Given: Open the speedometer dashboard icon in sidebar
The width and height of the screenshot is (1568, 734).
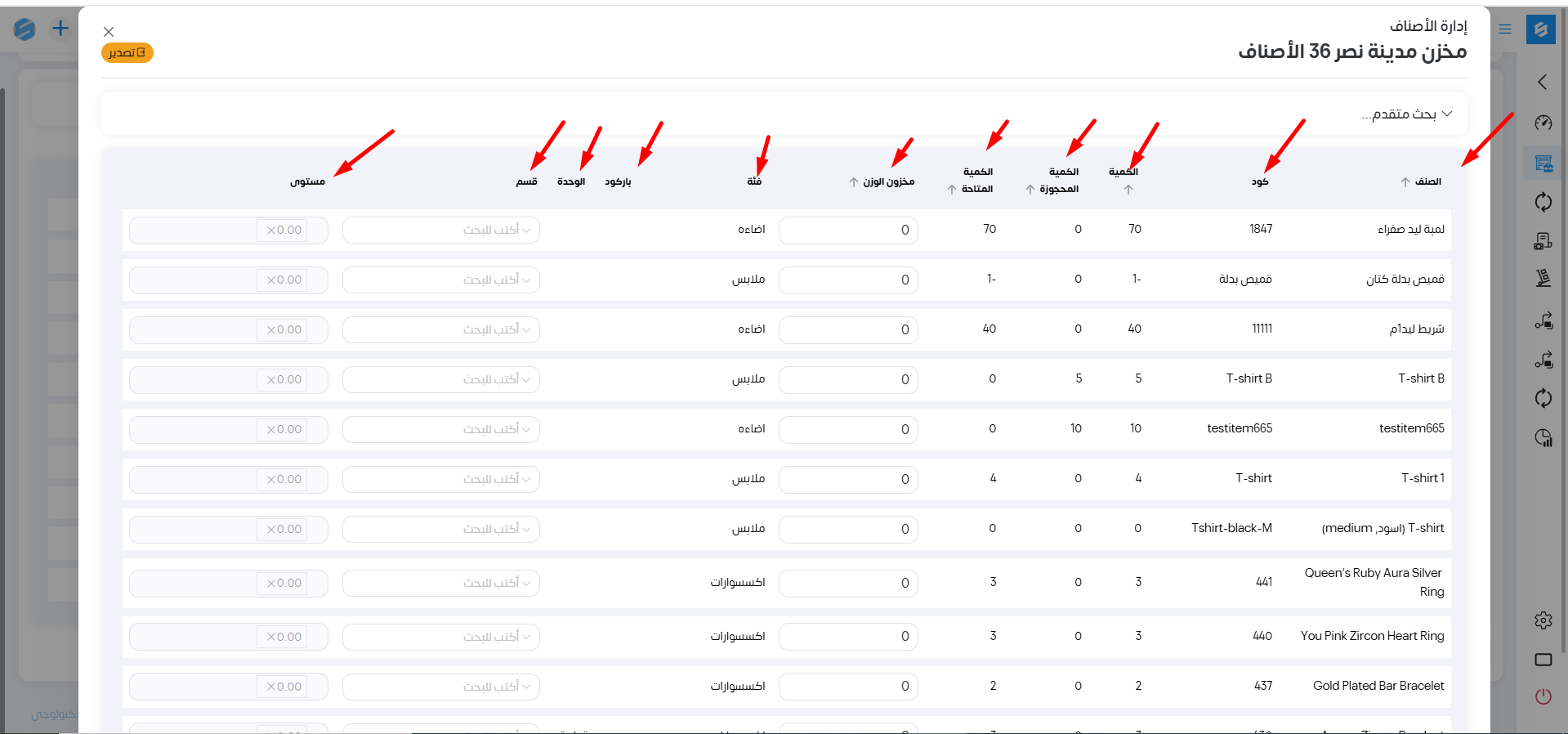Looking at the screenshot, I should tap(1543, 123).
